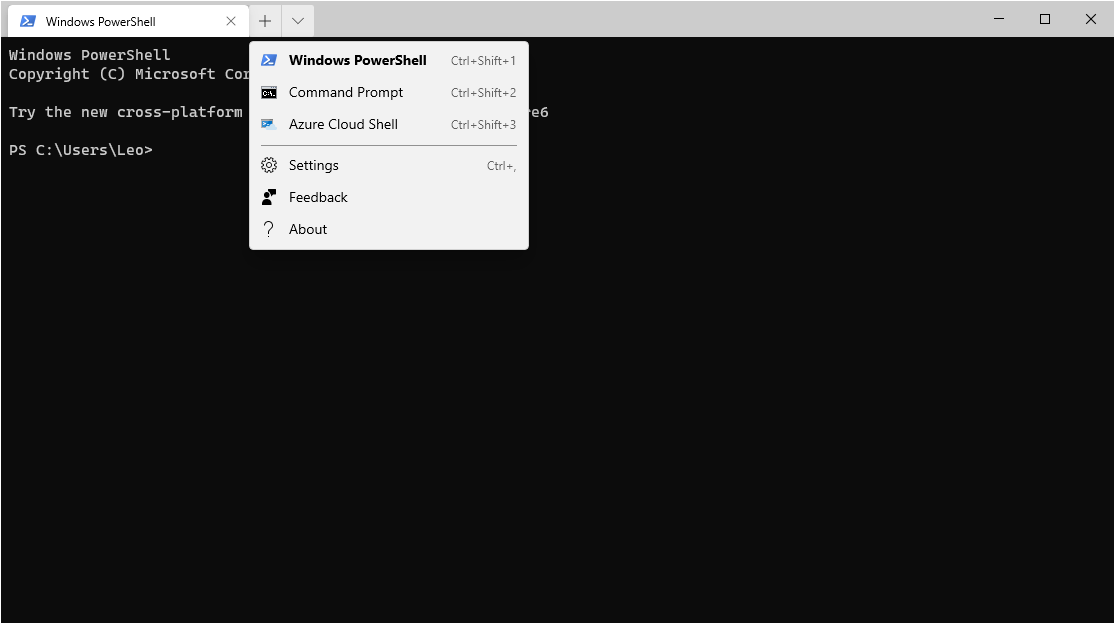Click the Azure Cloud Shell icon
Screen dimensions: 1115x624
click(268, 124)
